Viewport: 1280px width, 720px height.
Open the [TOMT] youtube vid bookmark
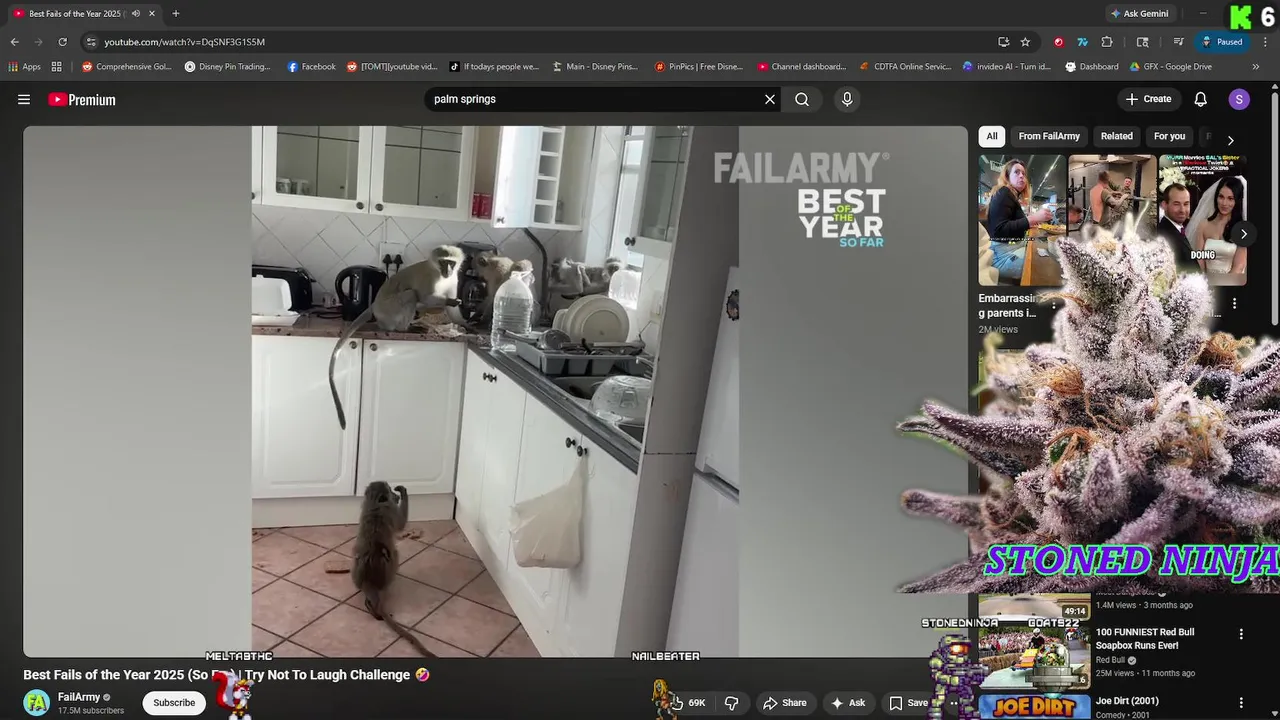[392, 67]
